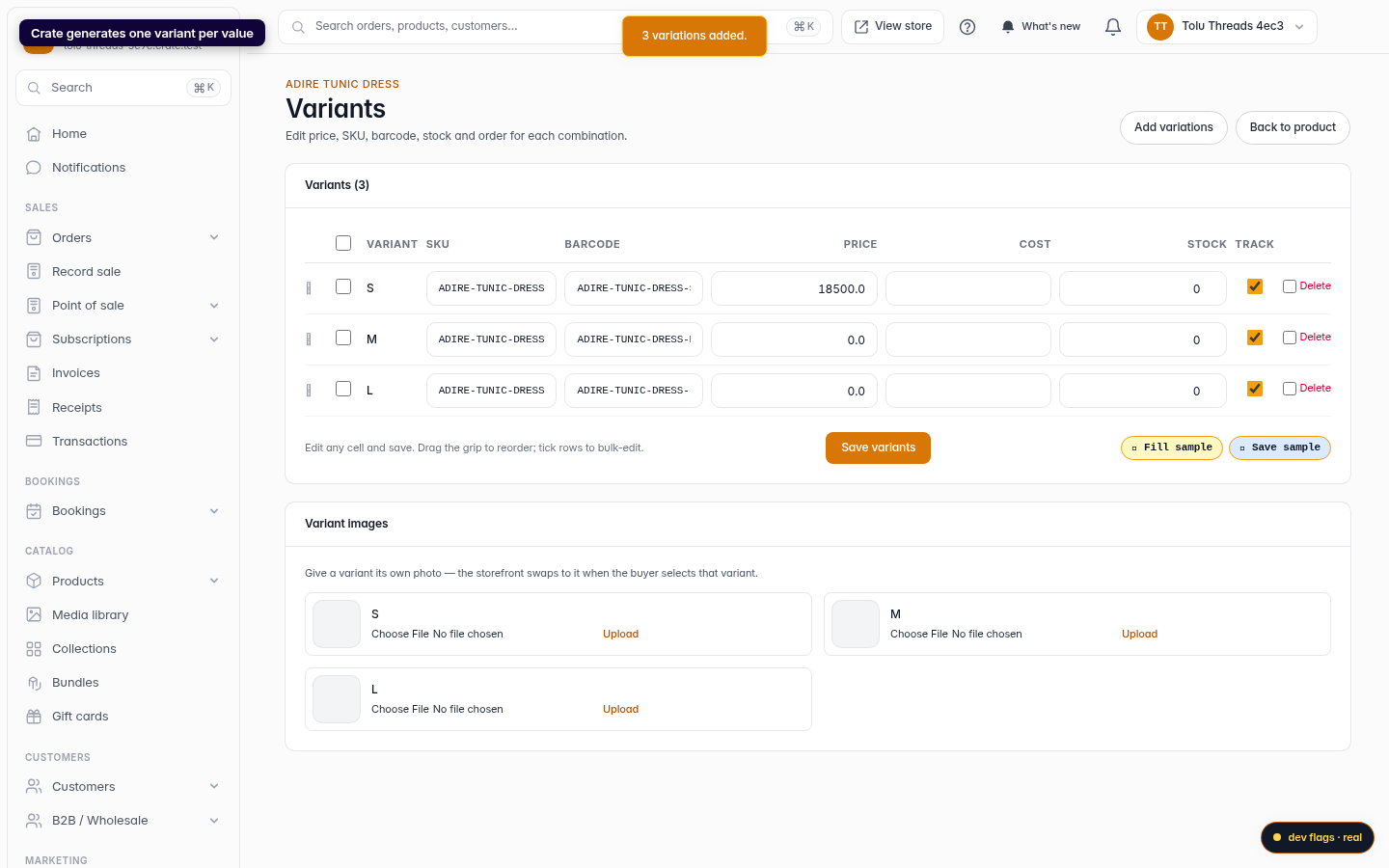
Task: Click the TT avatar circle
Action: 1160,27
